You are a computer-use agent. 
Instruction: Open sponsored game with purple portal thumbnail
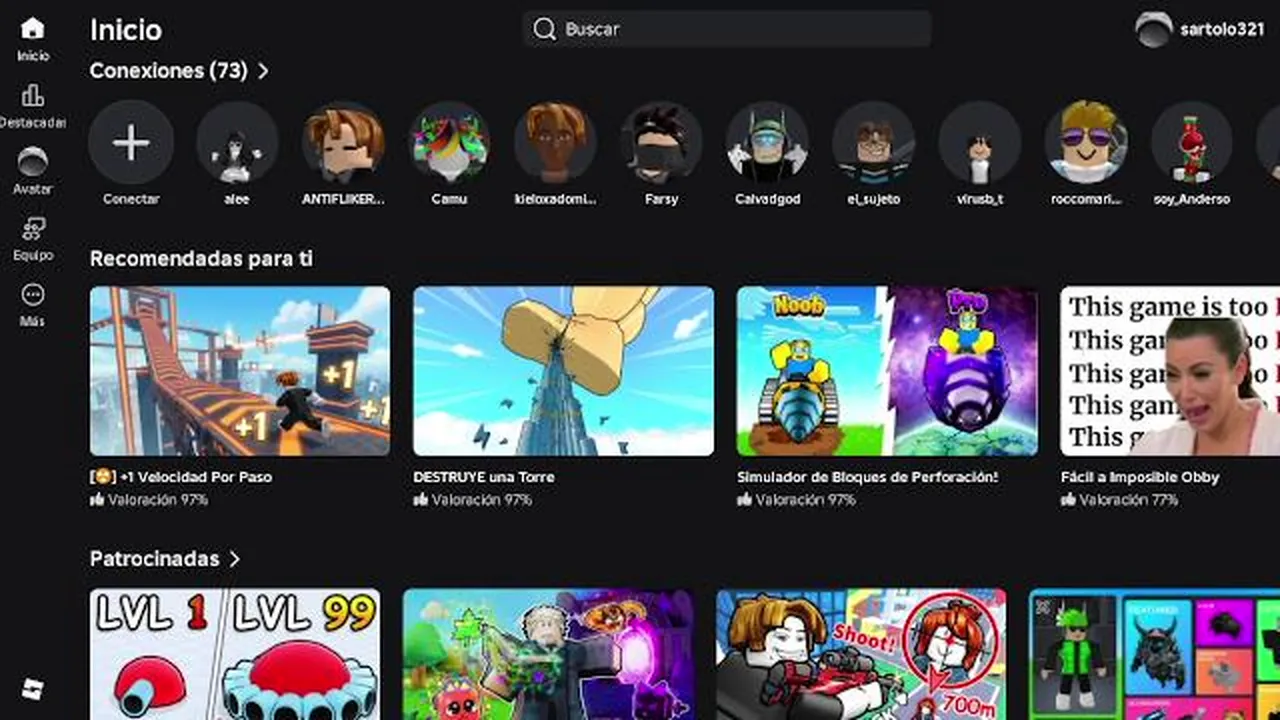tap(548, 654)
